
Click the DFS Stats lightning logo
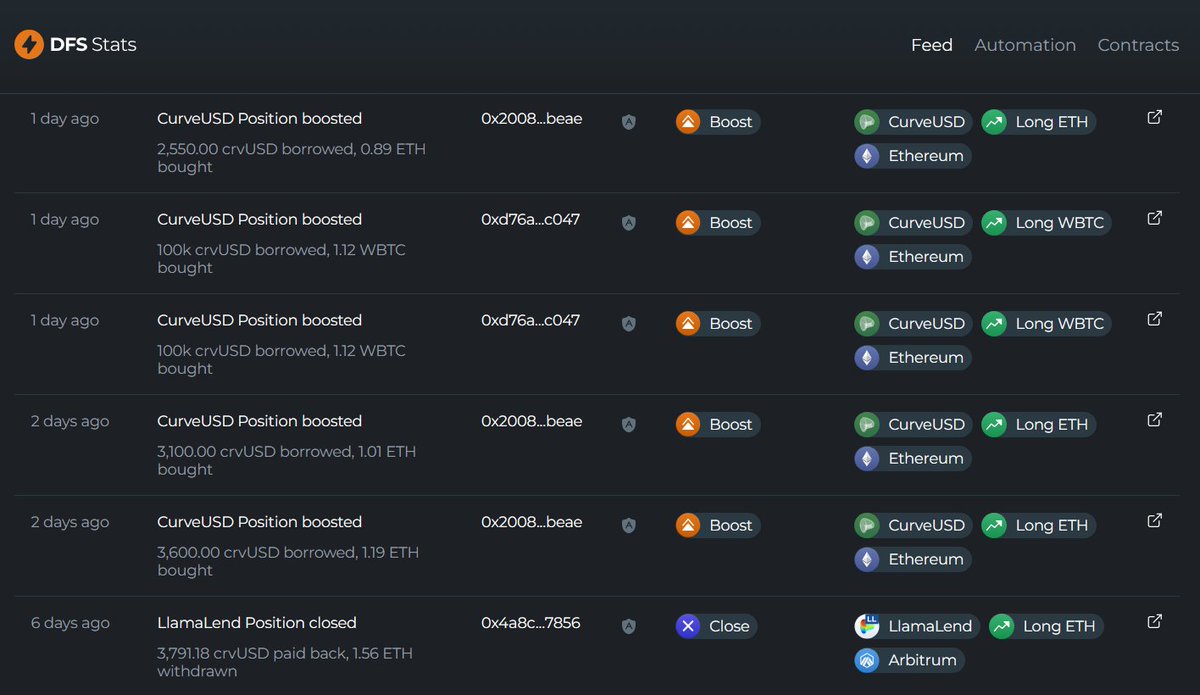point(29,45)
